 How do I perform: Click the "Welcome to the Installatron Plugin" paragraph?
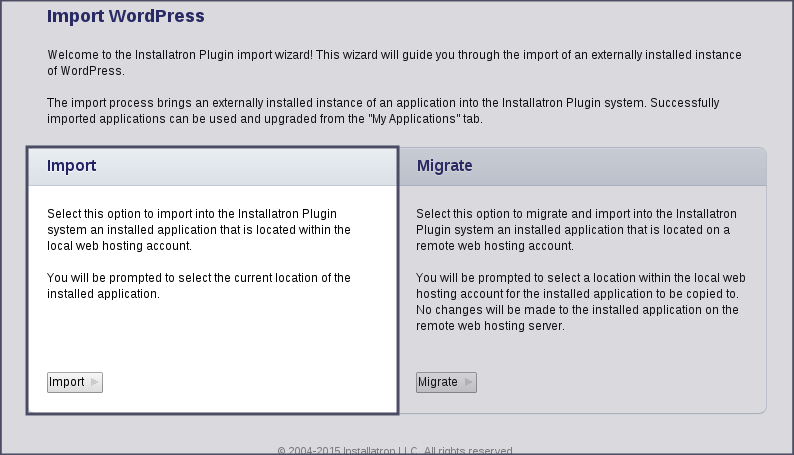(x=394, y=63)
